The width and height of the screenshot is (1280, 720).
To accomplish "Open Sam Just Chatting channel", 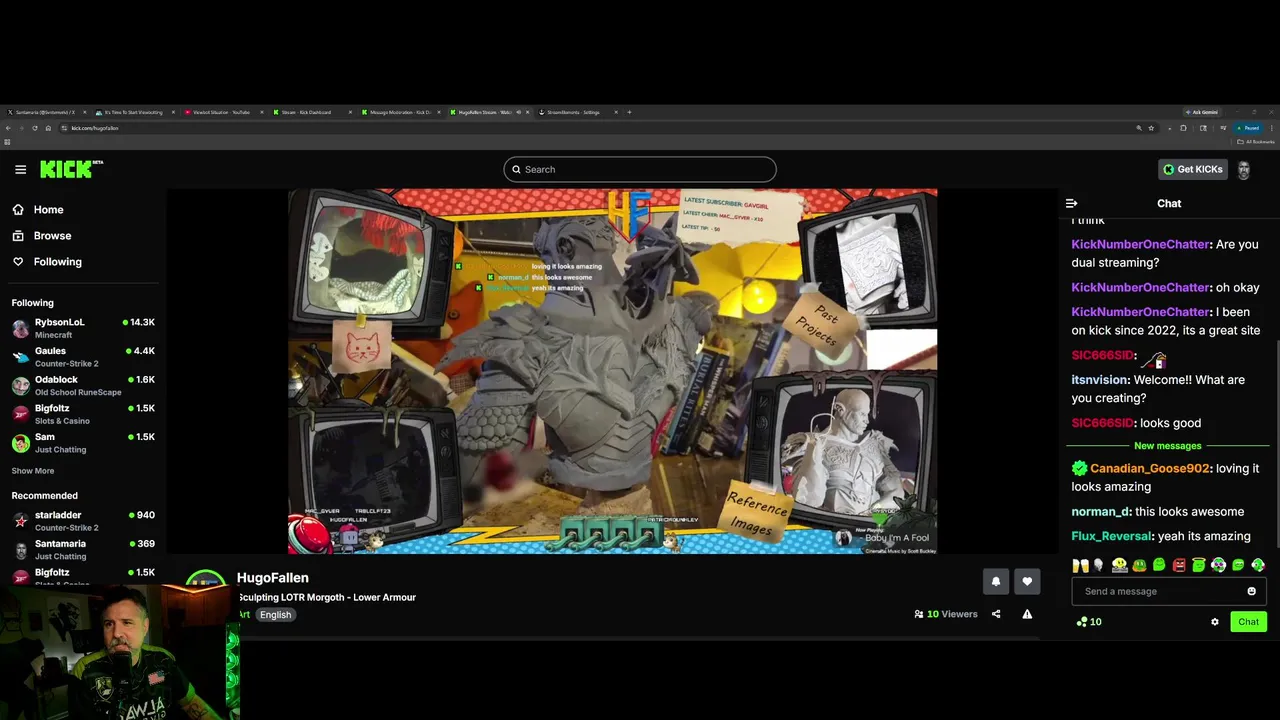I will click(83, 443).
